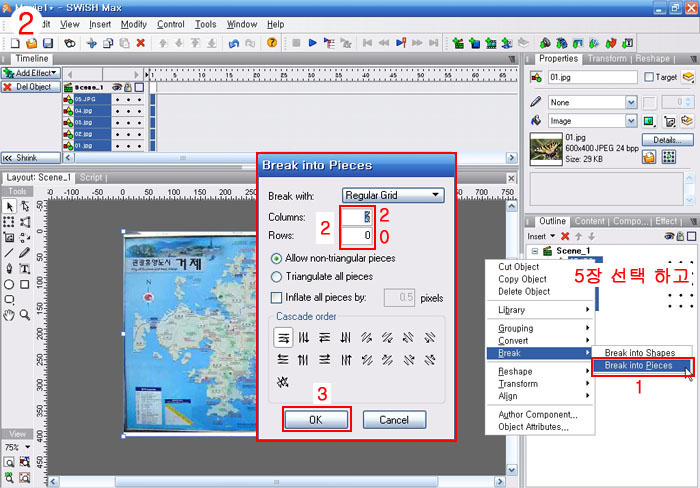The image size is (700, 488).
Task: Click the Undo icon in toolbar
Action: (234, 43)
